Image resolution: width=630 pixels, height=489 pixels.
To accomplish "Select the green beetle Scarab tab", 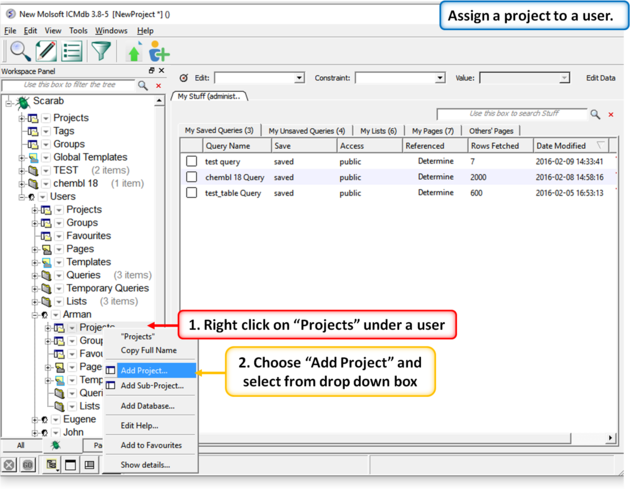I will click(x=56, y=445).
